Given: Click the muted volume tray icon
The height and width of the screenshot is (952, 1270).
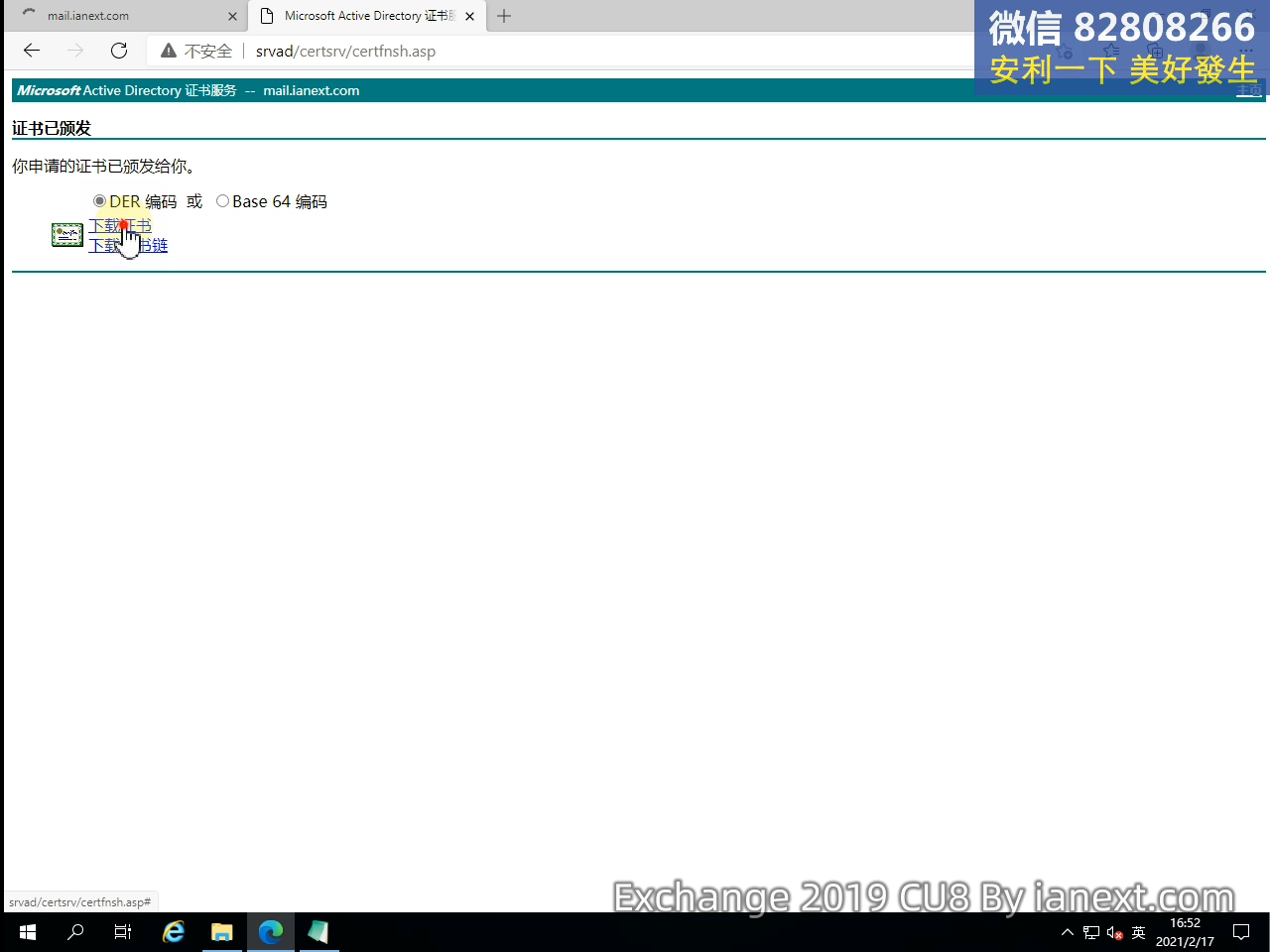Looking at the screenshot, I should [1114, 932].
